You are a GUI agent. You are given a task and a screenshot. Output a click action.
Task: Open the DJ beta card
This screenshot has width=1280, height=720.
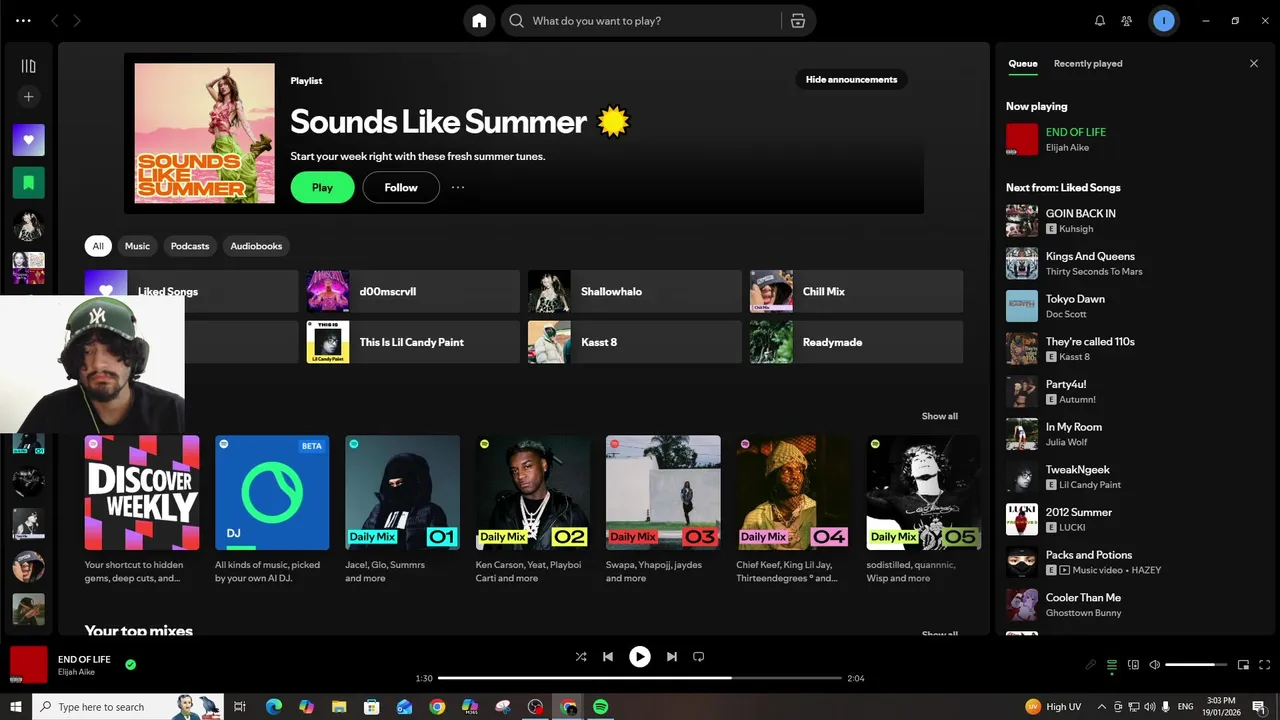coord(272,510)
